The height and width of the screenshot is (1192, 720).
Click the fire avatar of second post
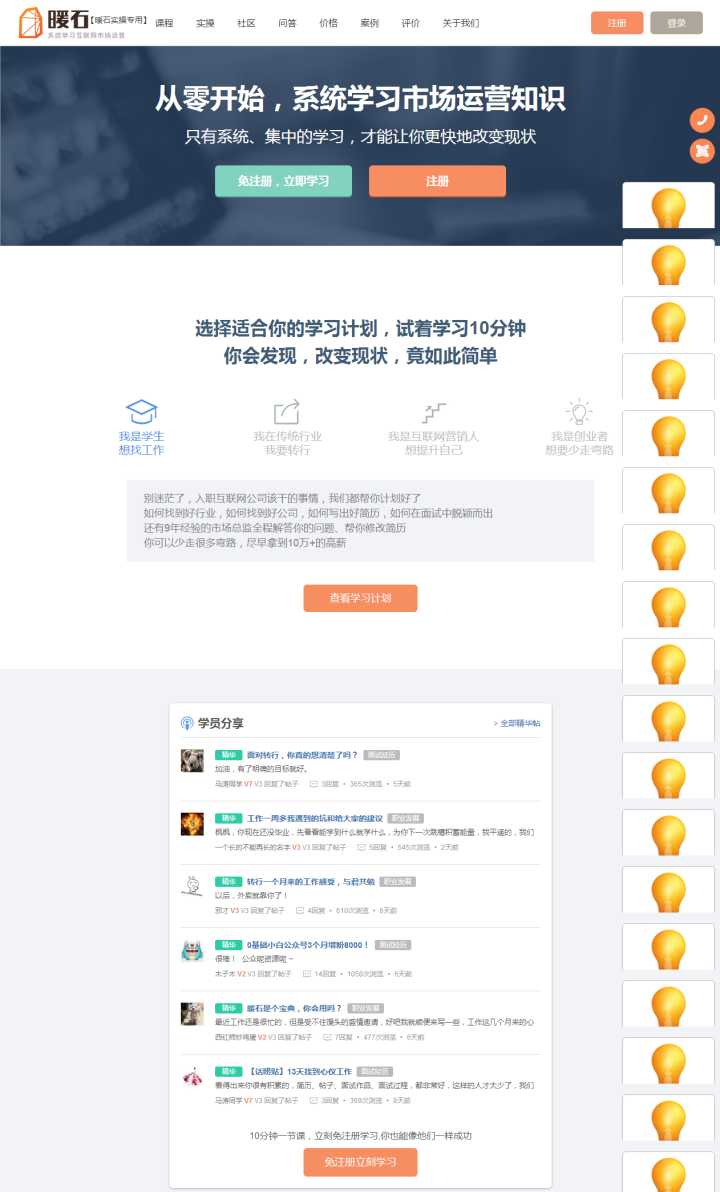click(x=192, y=824)
